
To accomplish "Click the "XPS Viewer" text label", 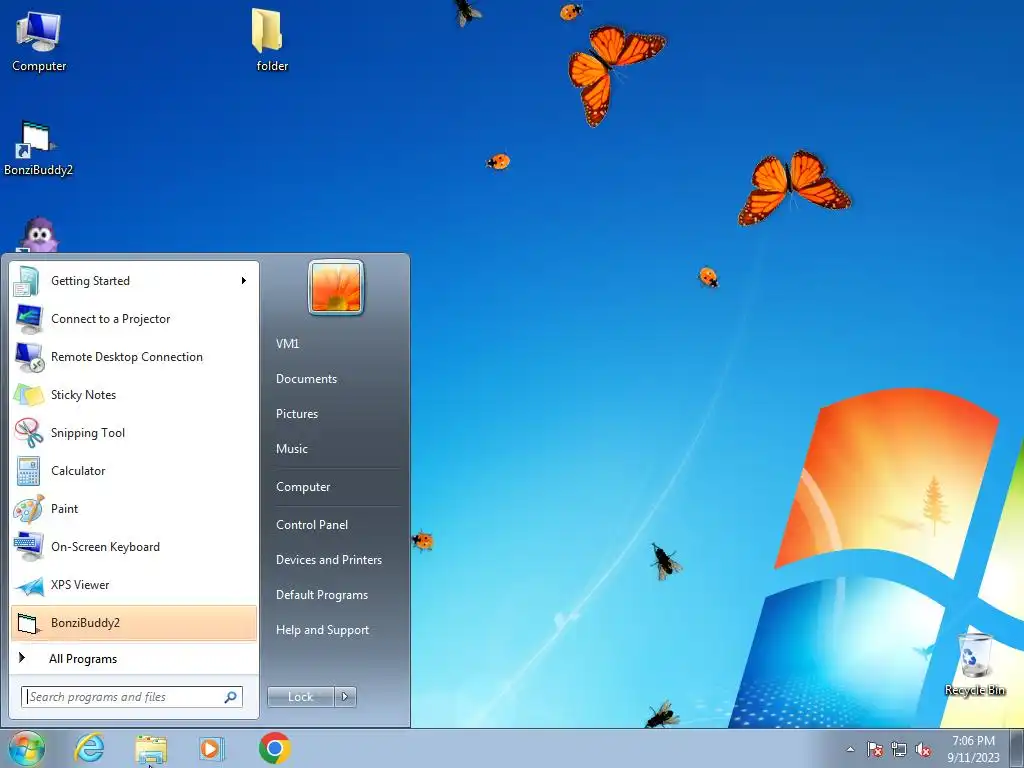I will [80, 585].
